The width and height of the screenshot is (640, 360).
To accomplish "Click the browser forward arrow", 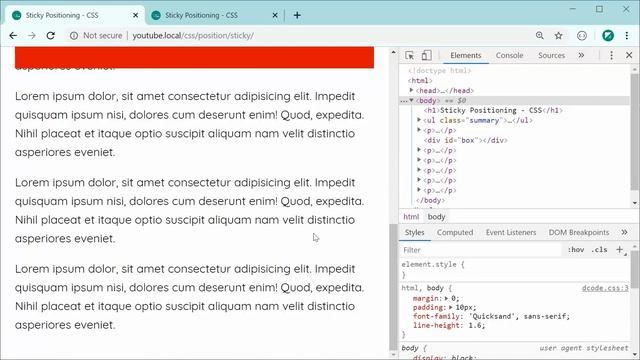I will pyautogui.click(x=32, y=36).
